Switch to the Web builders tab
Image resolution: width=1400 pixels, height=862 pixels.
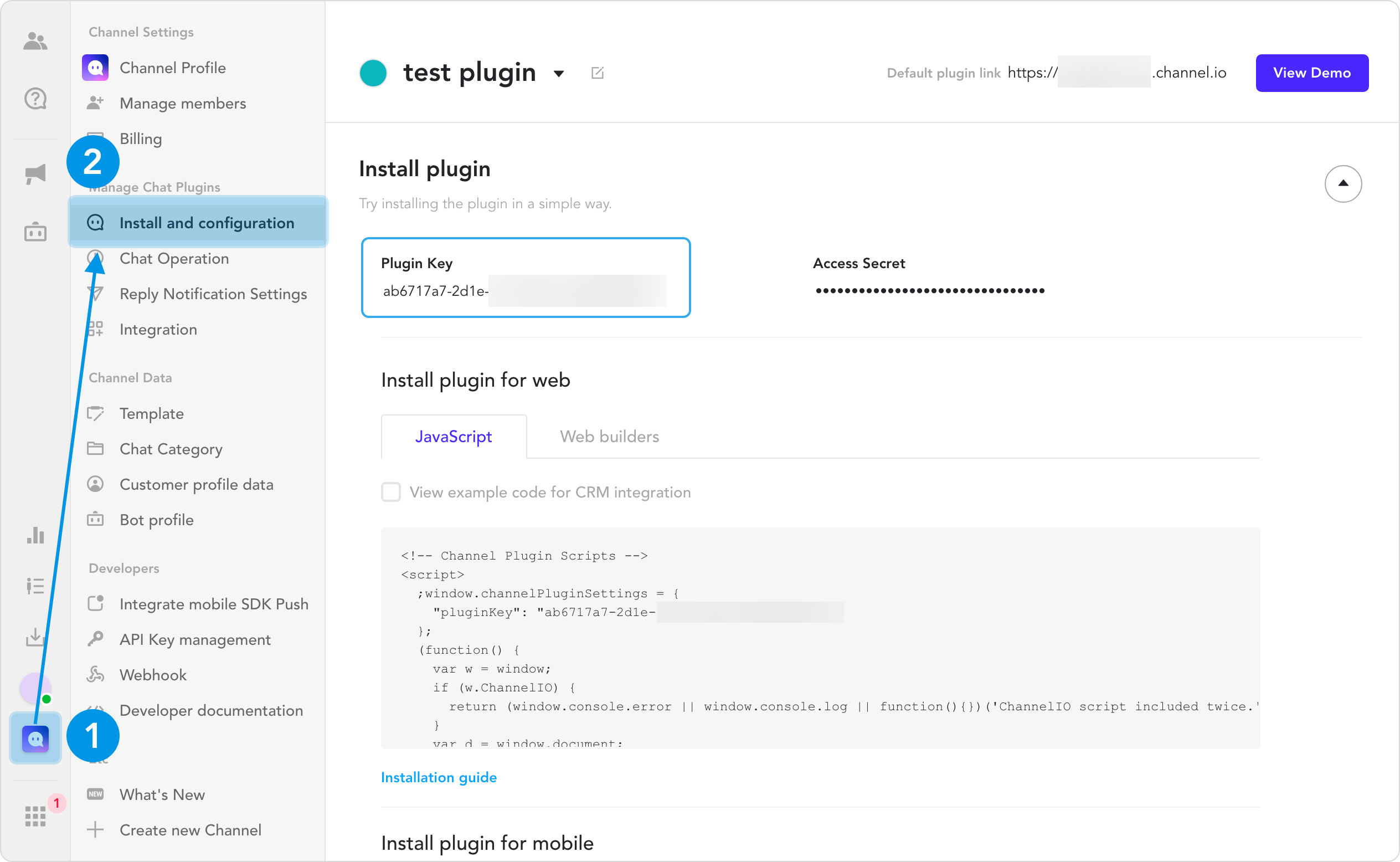click(x=609, y=437)
